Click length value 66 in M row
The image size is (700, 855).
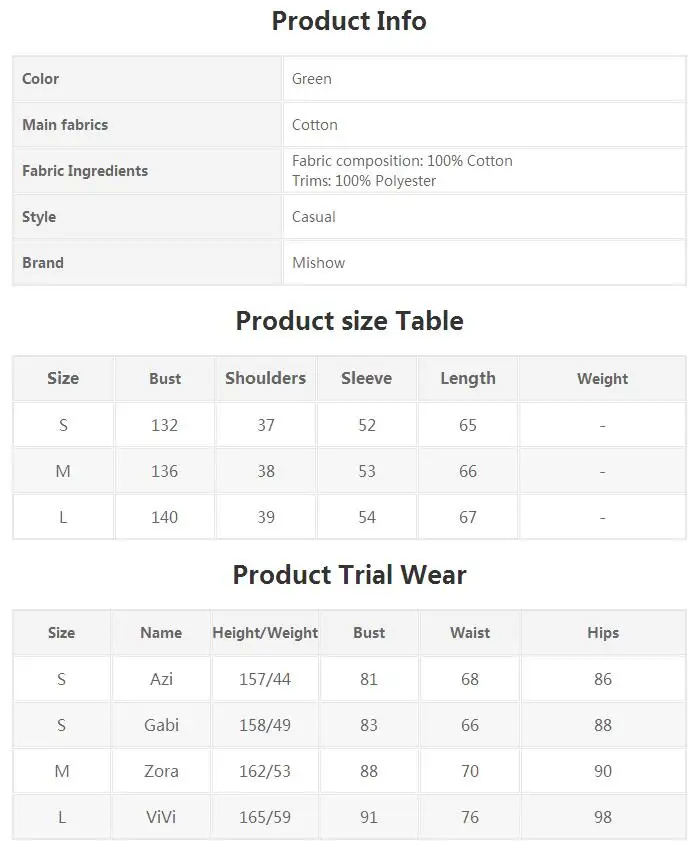click(x=468, y=471)
